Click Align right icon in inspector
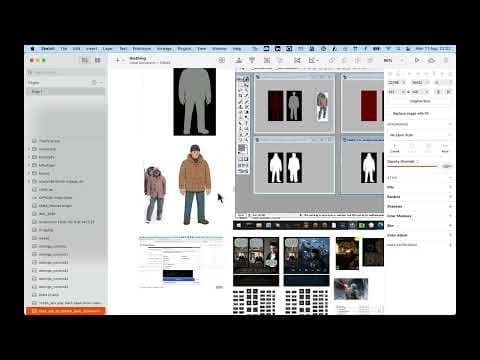The height and width of the screenshot is (360, 480). [x=426, y=73]
